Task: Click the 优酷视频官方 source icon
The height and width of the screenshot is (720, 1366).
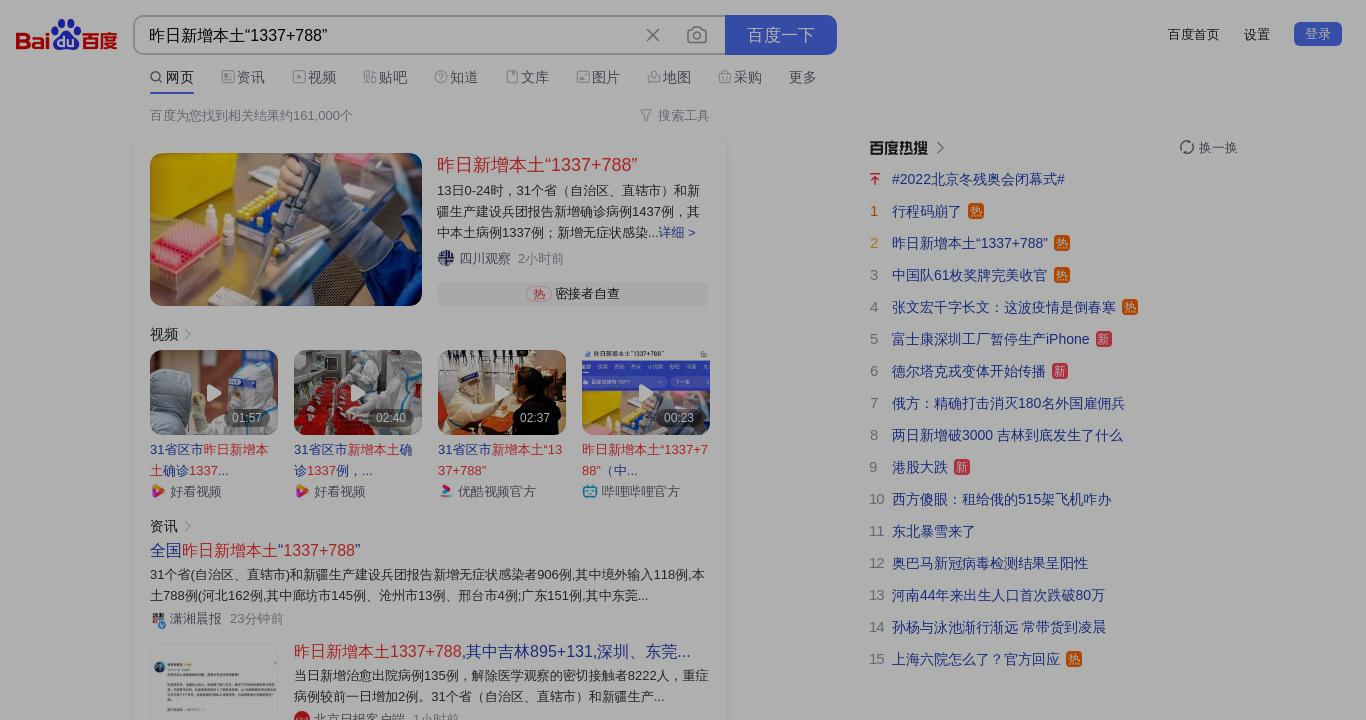Action: tap(446, 491)
